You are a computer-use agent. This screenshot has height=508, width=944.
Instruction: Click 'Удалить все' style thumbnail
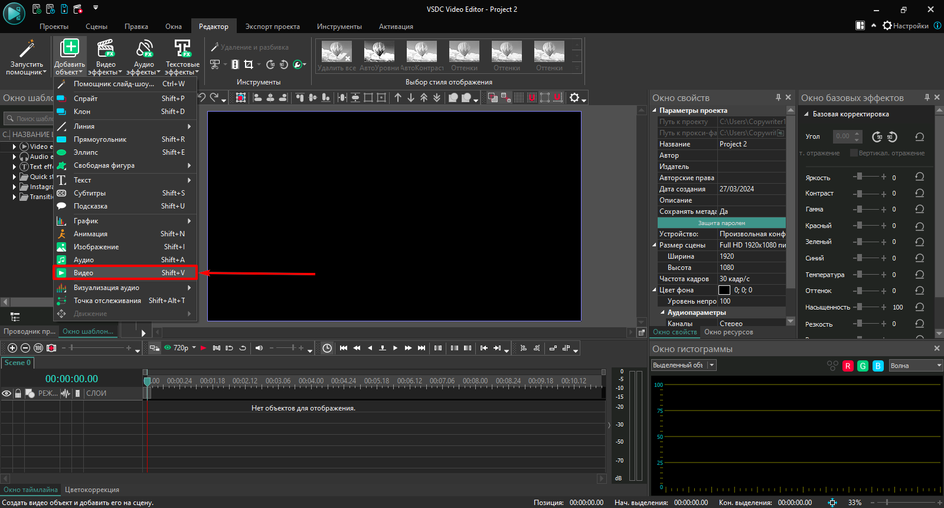click(337, 55)
